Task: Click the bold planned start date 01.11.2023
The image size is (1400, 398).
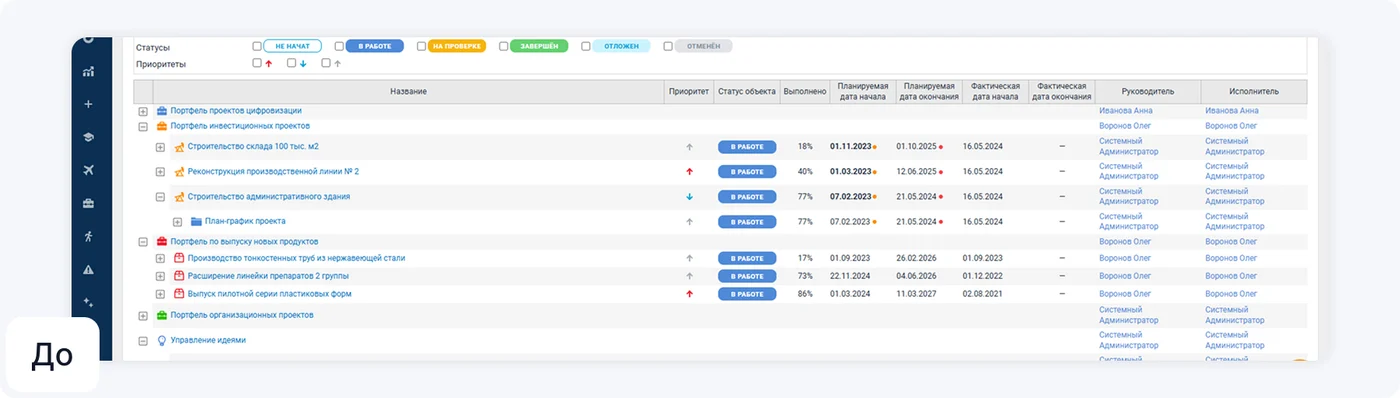Action: pos(850,147)
